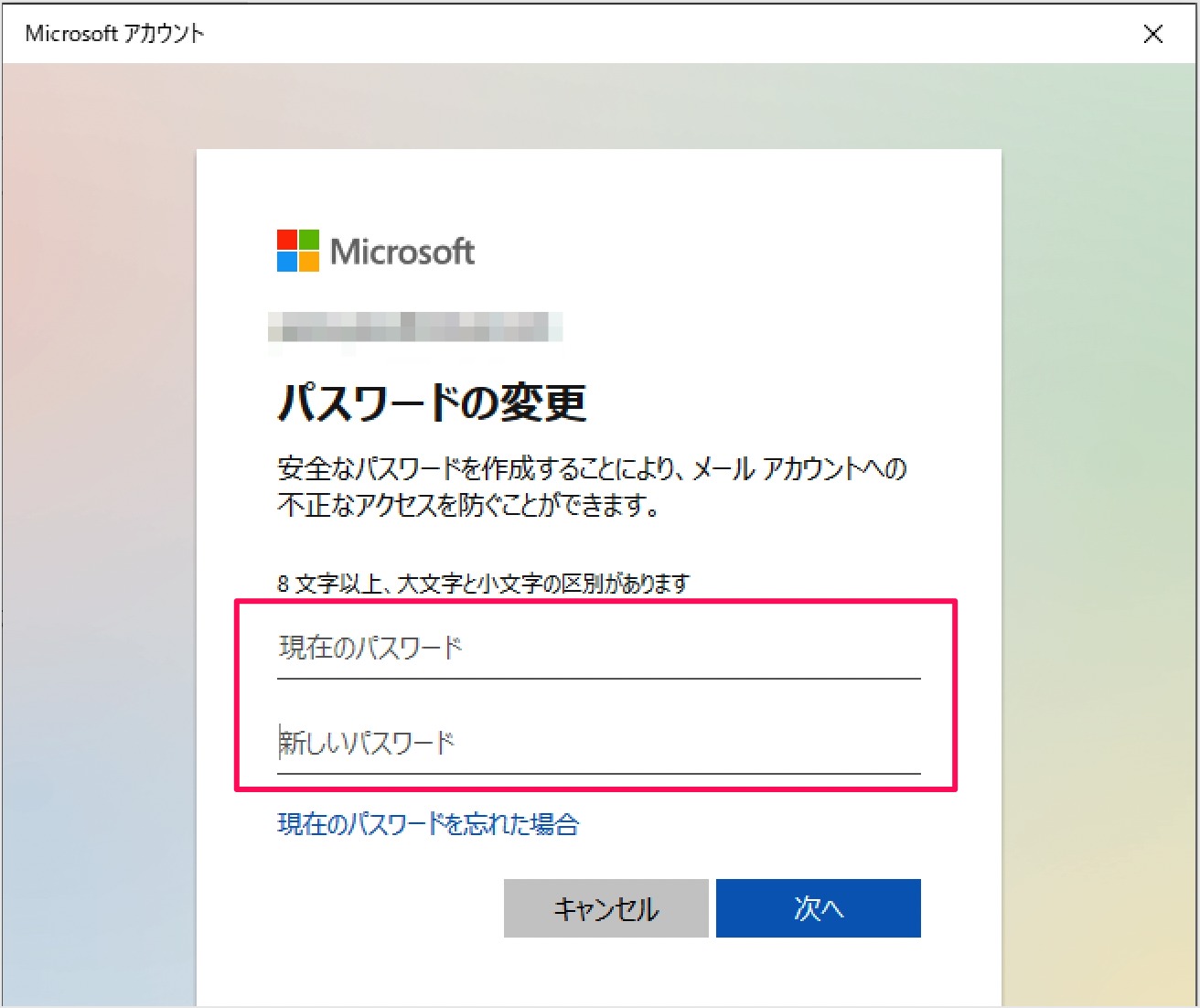
Task: Close the Microsoft アカウント window
Action: coord(1154,34)
